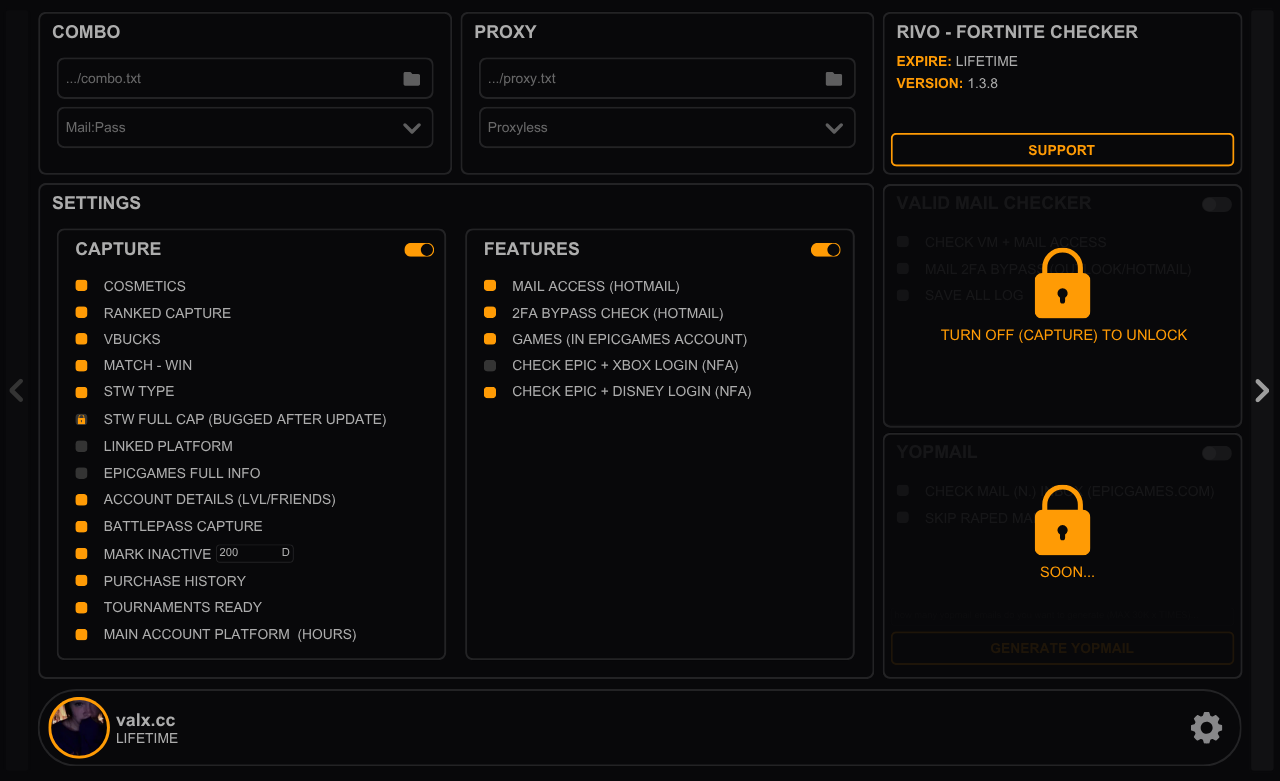The height and width of the screenshot is (781, 1280).
Task: Click the SUPPORT button
Action: pos(1062,150)
